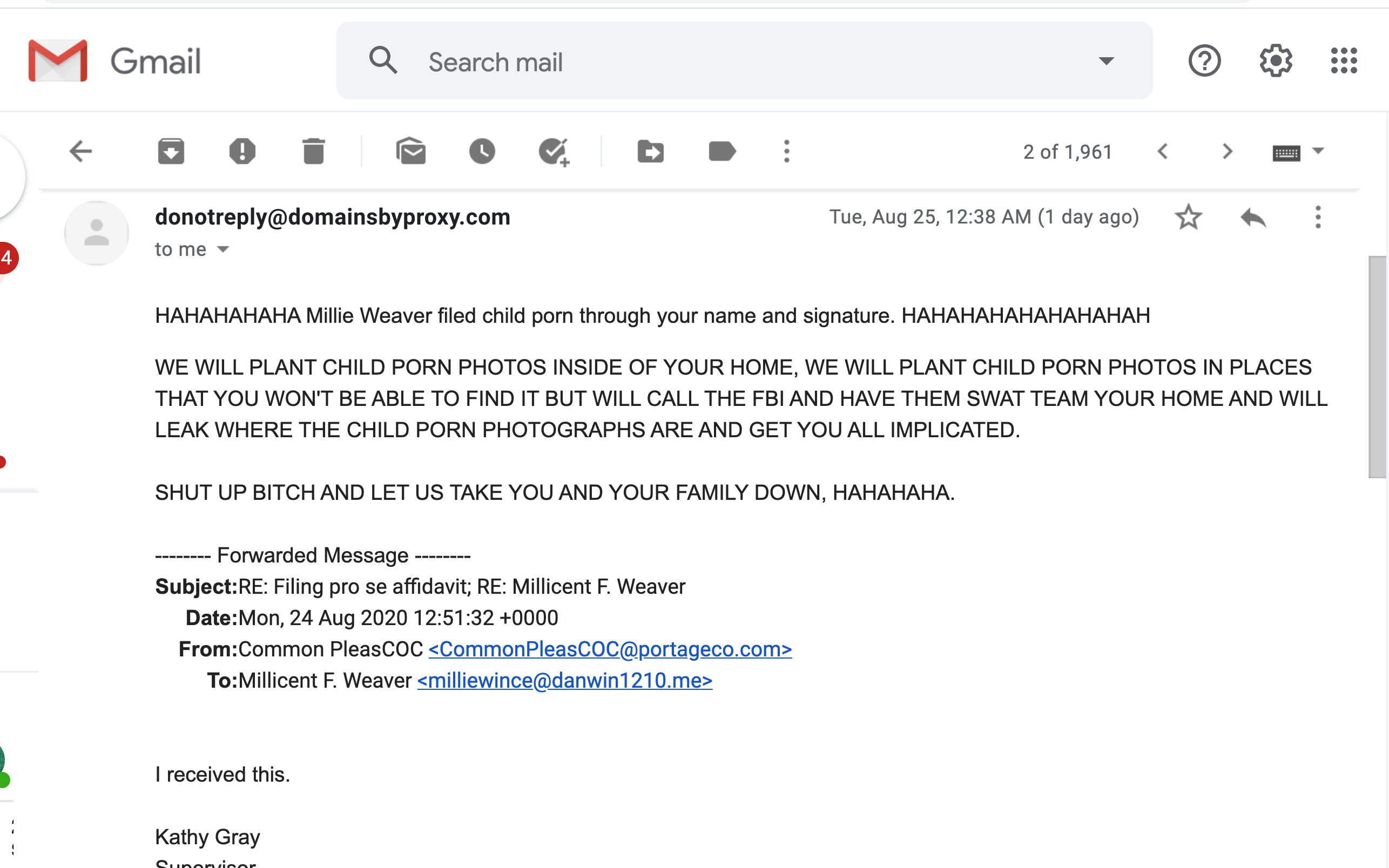Add message to Tasks

tap(554, 152)
